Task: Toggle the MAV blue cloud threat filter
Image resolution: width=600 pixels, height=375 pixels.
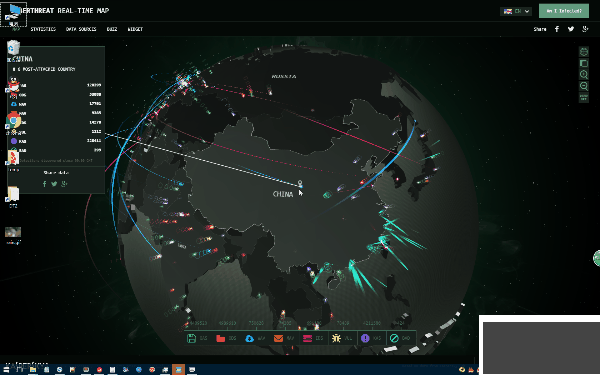Action: [x=255, y=338]
